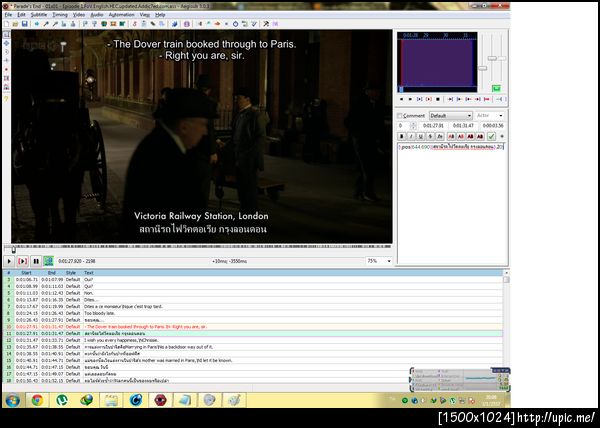Click the duration field 0:00:03.56
The width and height of the screenshot is (600, 428).
[x=493, y=125]
